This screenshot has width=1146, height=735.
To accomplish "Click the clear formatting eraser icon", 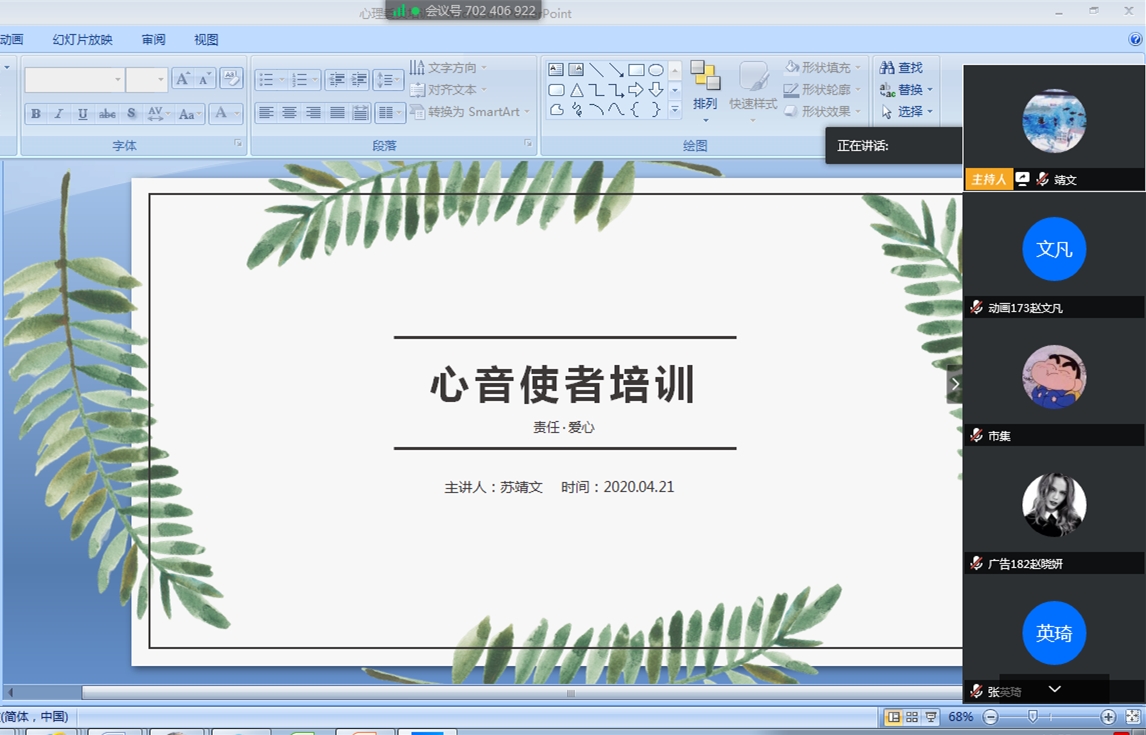I will pos(231,79).
